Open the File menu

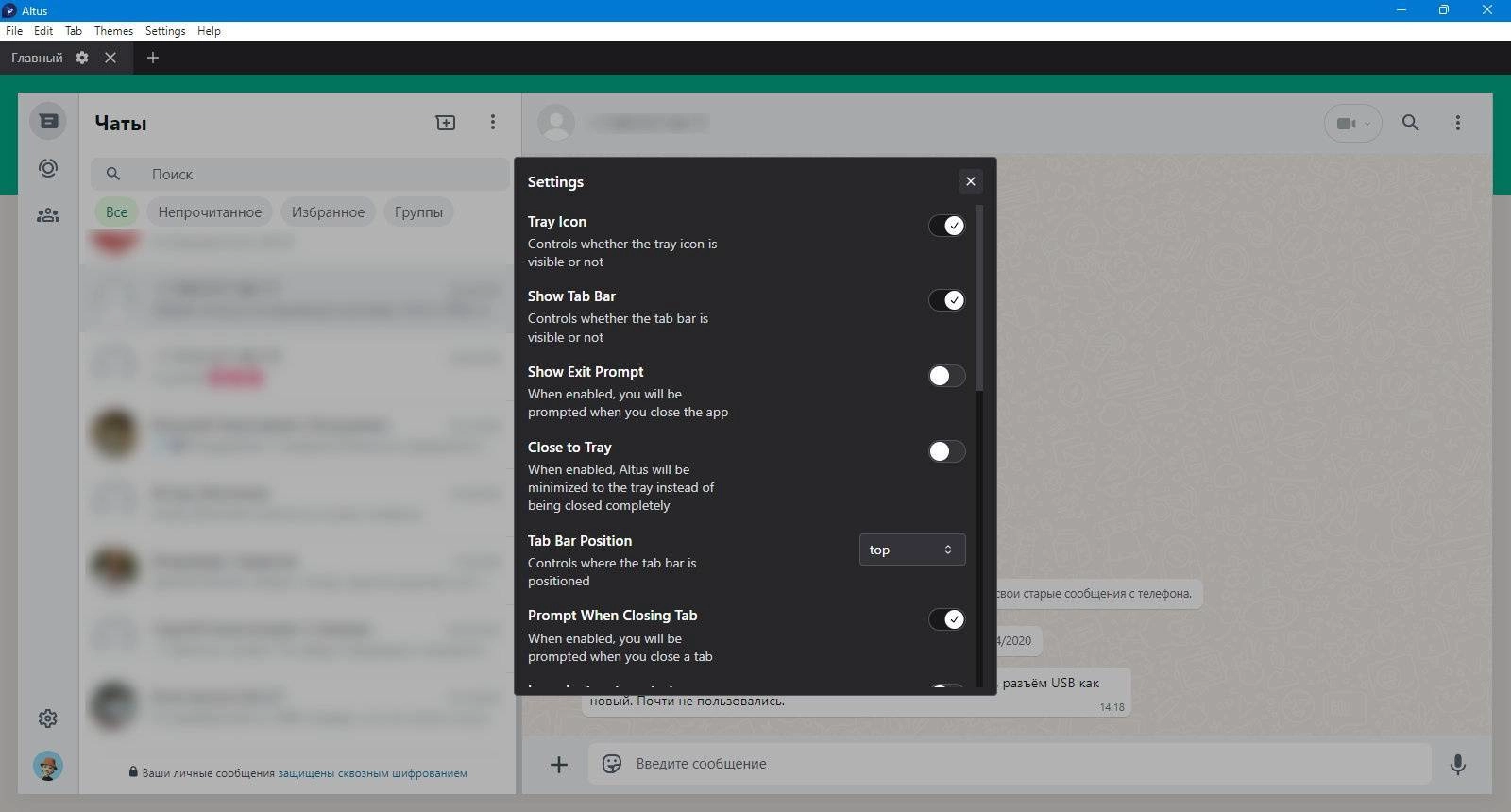pos(14,31)
